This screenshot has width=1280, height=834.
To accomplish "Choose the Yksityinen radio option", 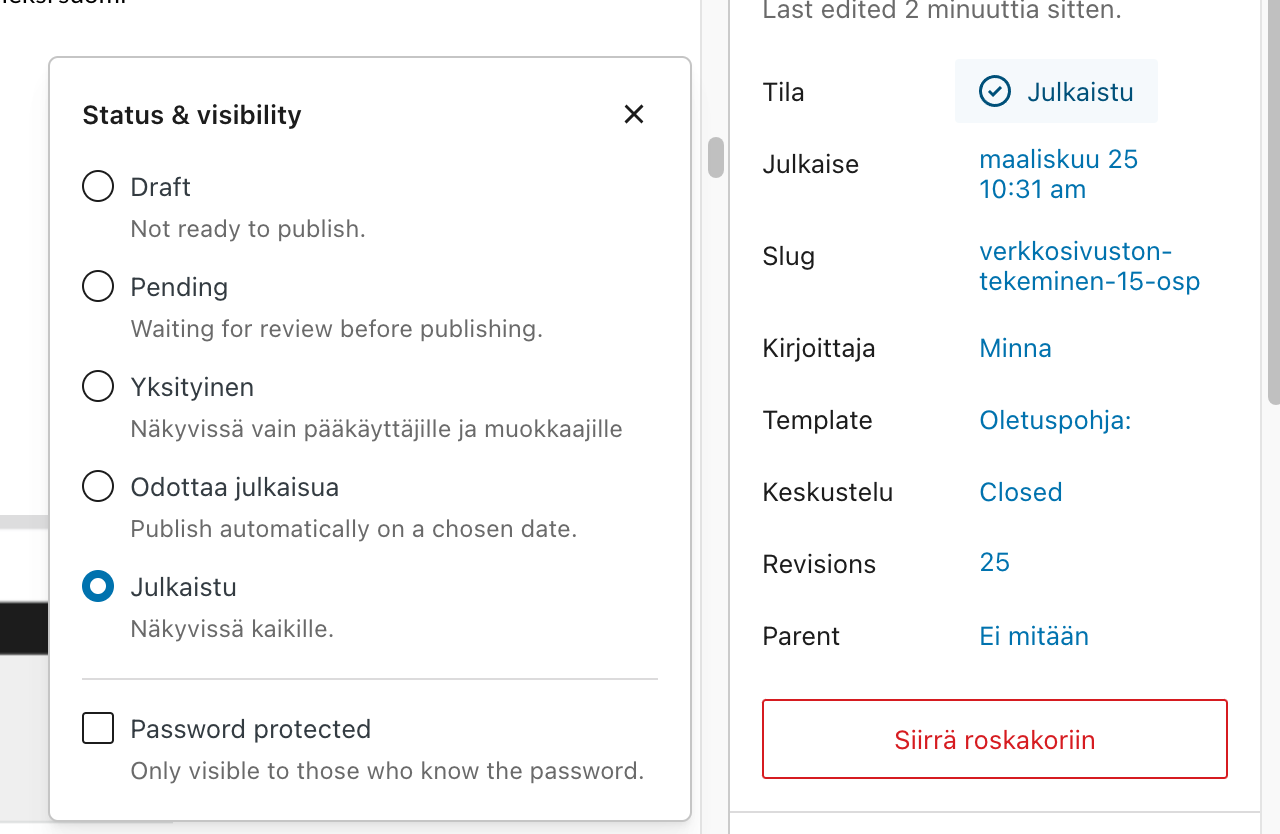I will (98, 387).
